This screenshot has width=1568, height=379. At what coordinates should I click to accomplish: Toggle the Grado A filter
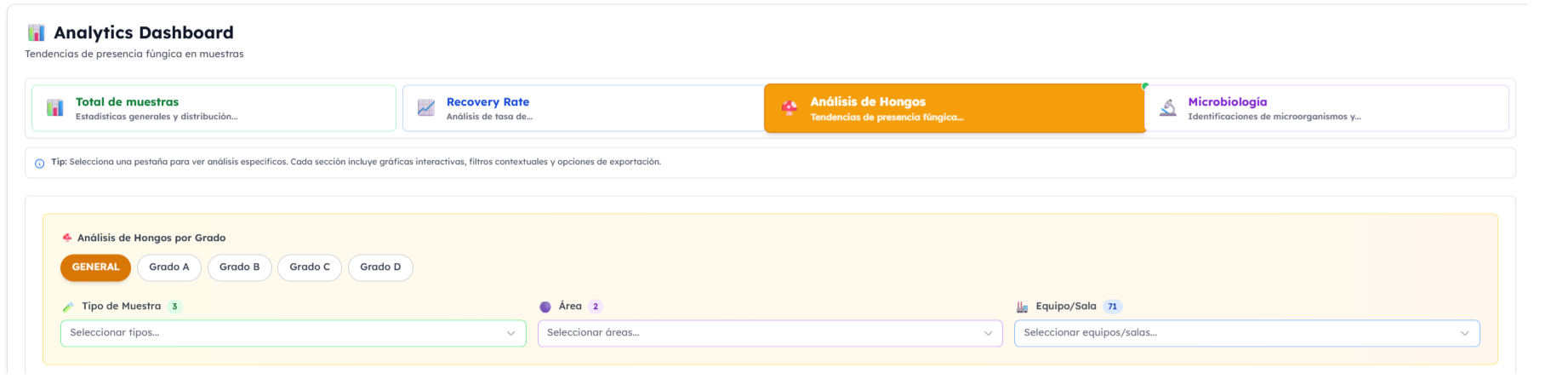(x=168, y=267)
